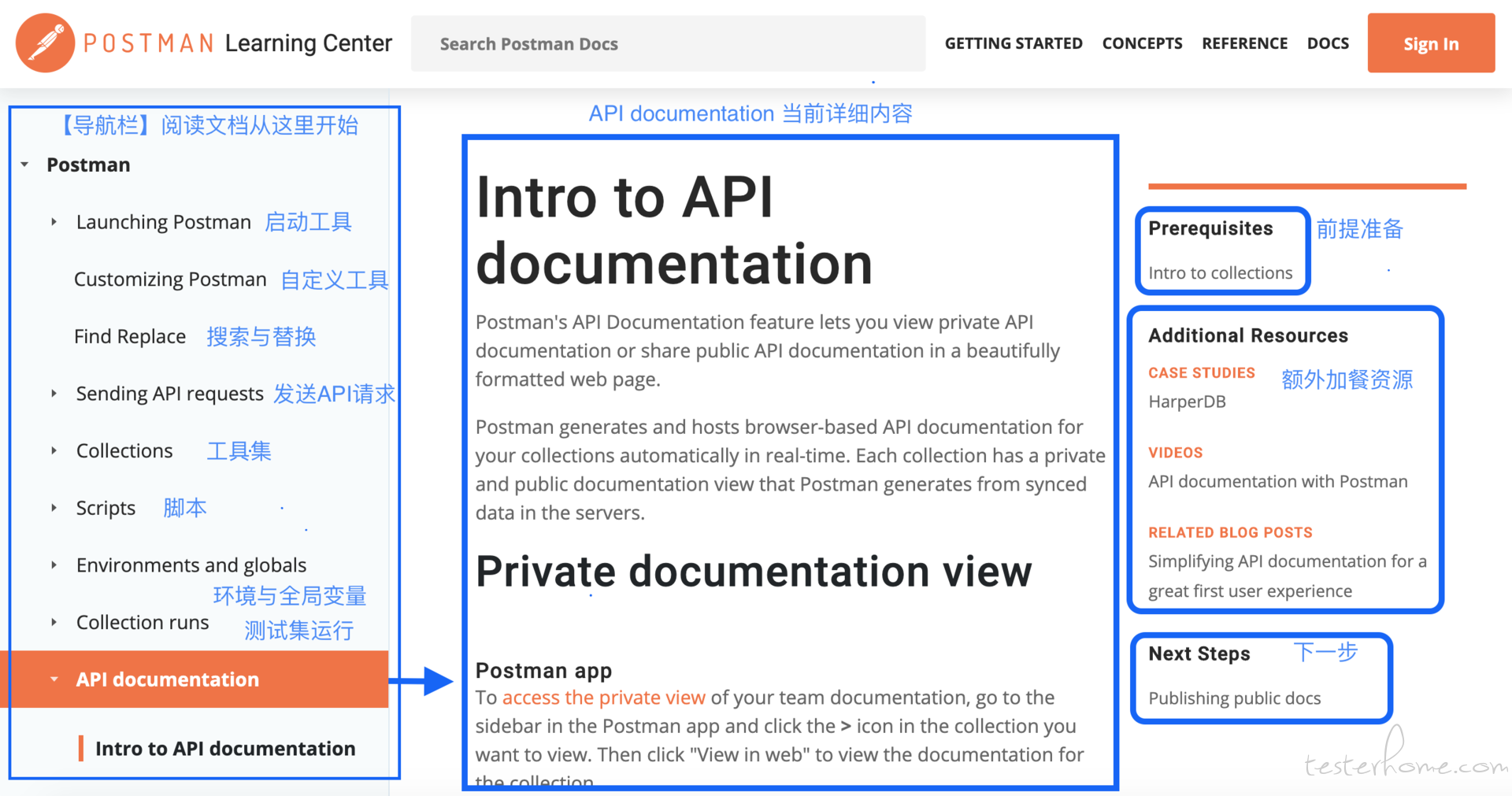Click the Postman logo icon

(x=45, y=43)
